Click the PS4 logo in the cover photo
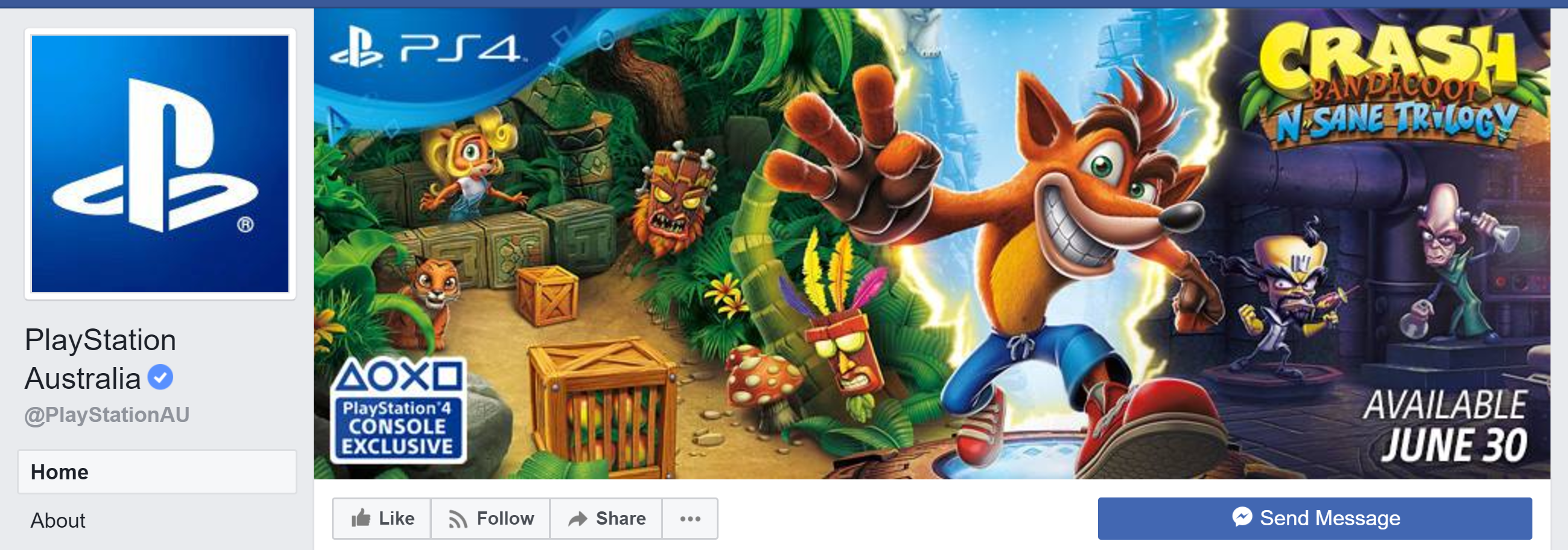 (x=425, y=48)
